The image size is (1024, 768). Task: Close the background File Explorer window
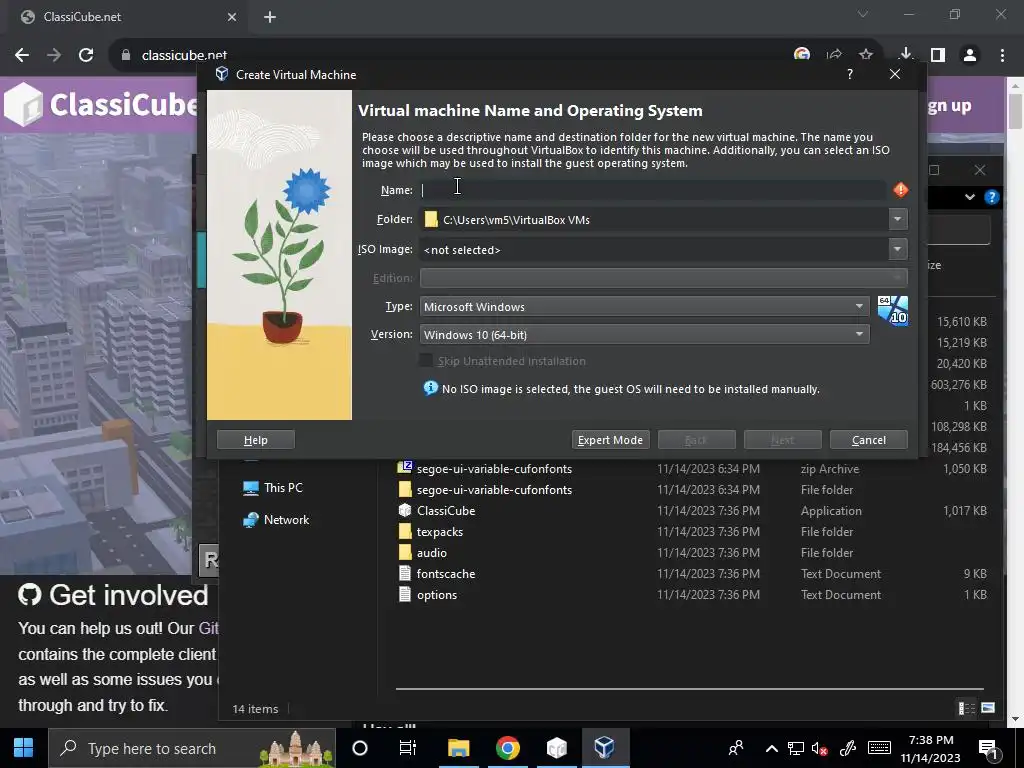980,170
